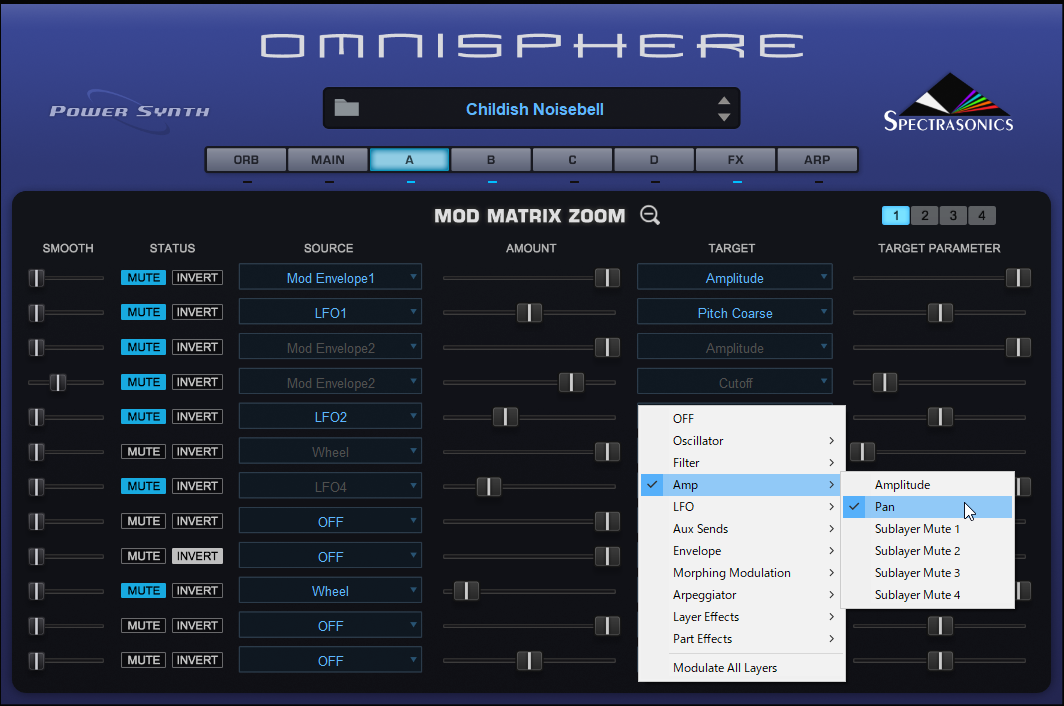Go to mod matrix page 1
Image resolution: width=1064 pixels, height=706 pixels.
point(896,215)
